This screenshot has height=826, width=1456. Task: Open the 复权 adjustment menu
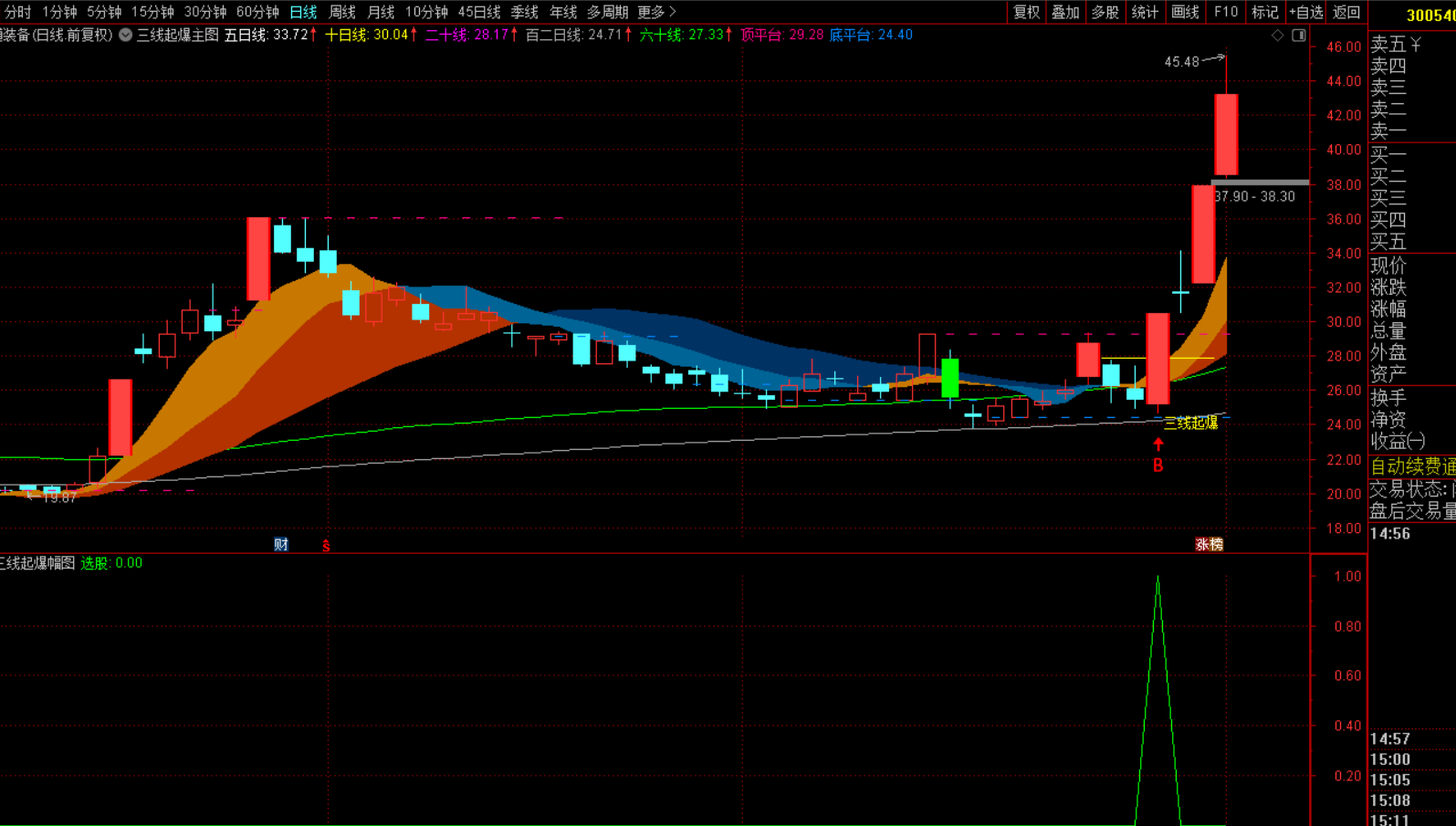[1026, 12]
